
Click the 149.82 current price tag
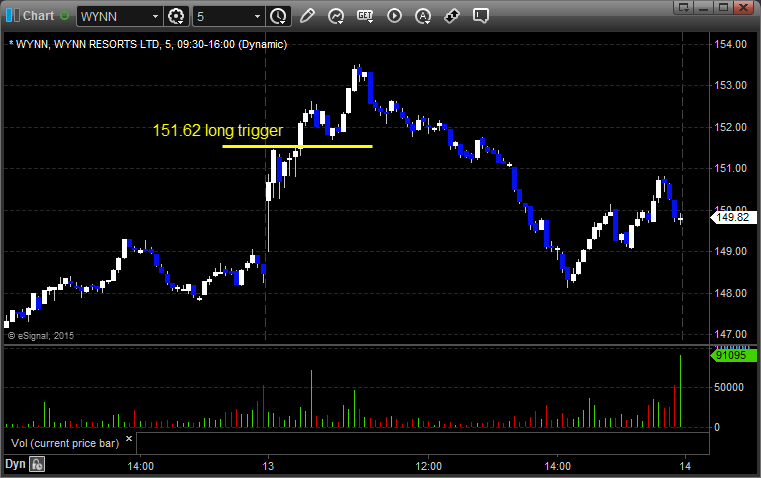click(733, 217)
